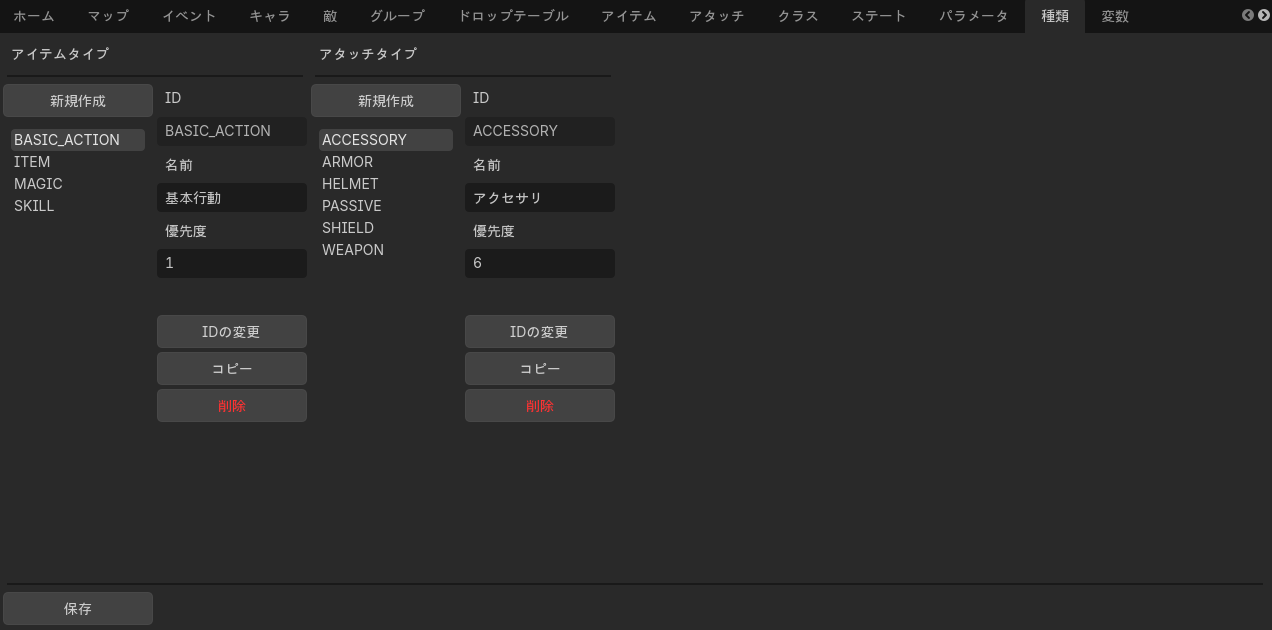Click the left tab-scroll arrow icon
The height and width of the screenshot is (630, 1272).
1248,15
